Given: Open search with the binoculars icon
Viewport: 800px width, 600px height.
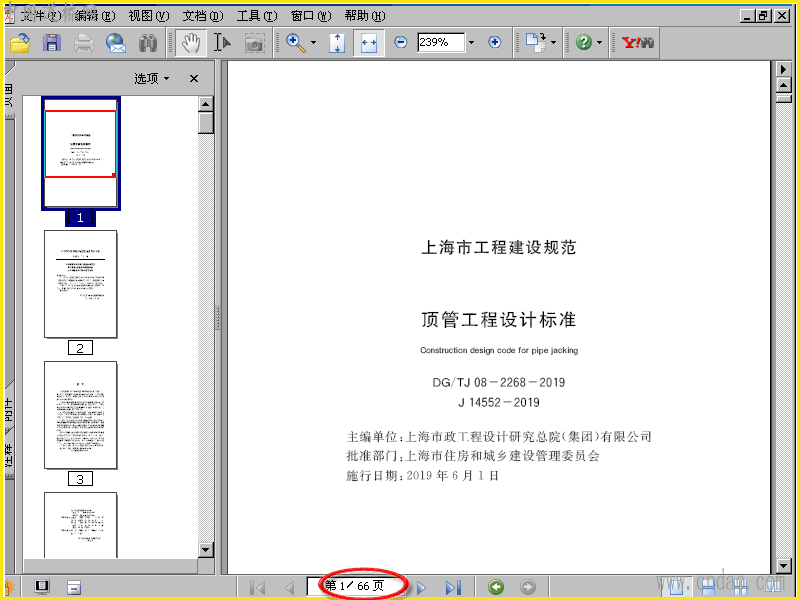Looking at the screenshot, I should pos(148,43).
